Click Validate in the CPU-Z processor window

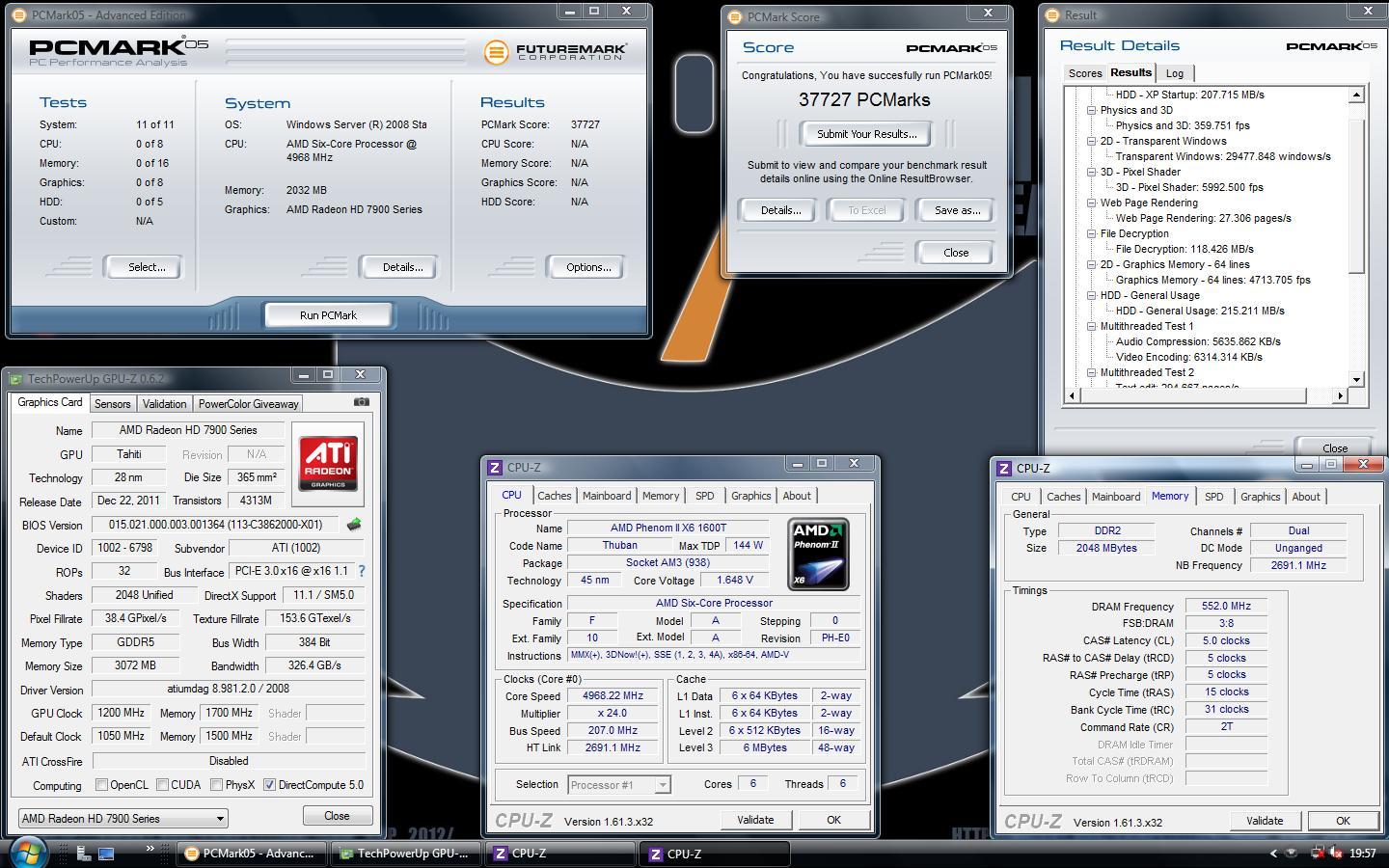pyautogui.click(x=755, y=820)
